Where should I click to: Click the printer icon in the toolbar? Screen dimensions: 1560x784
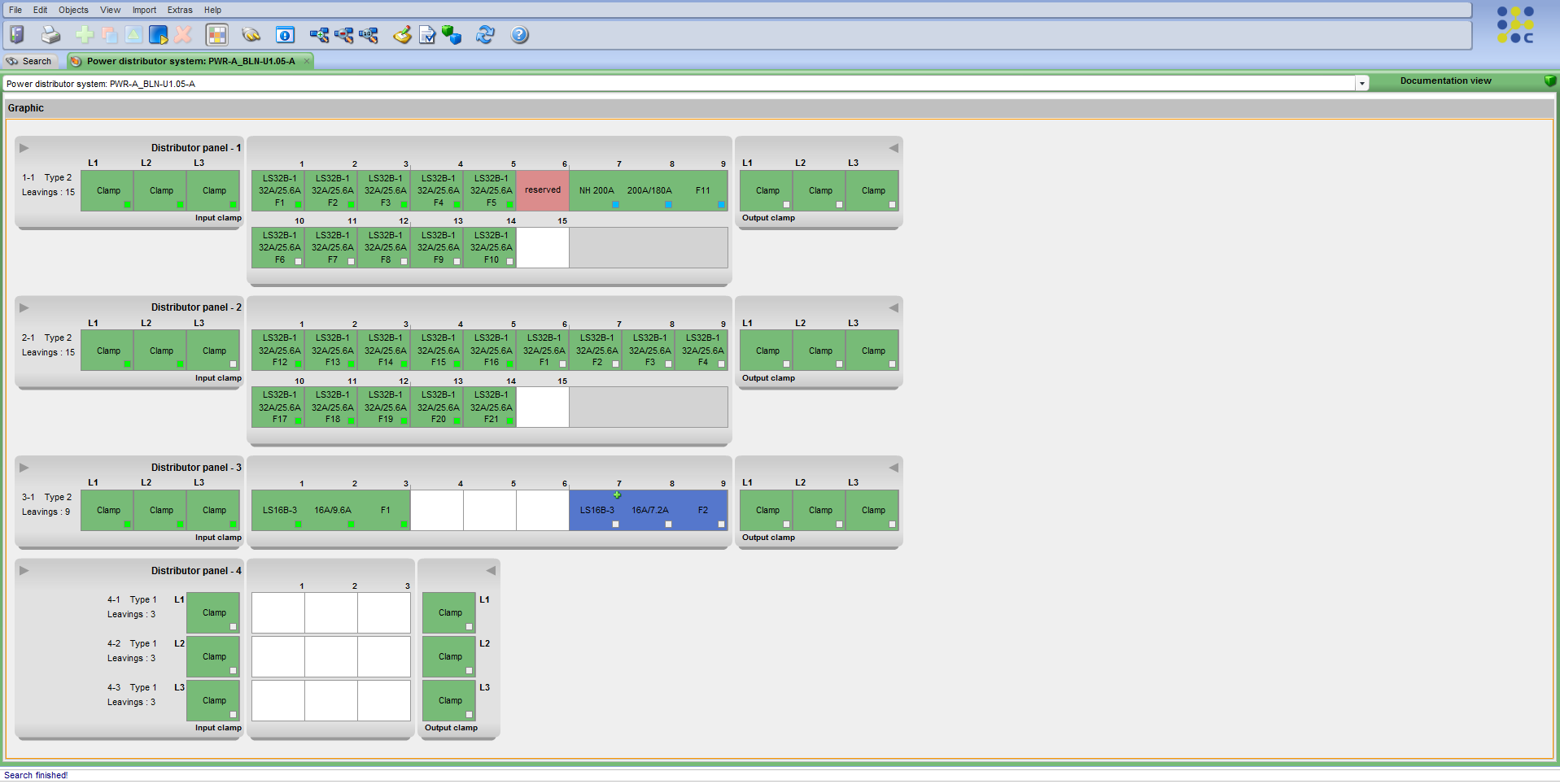(50, 35)
